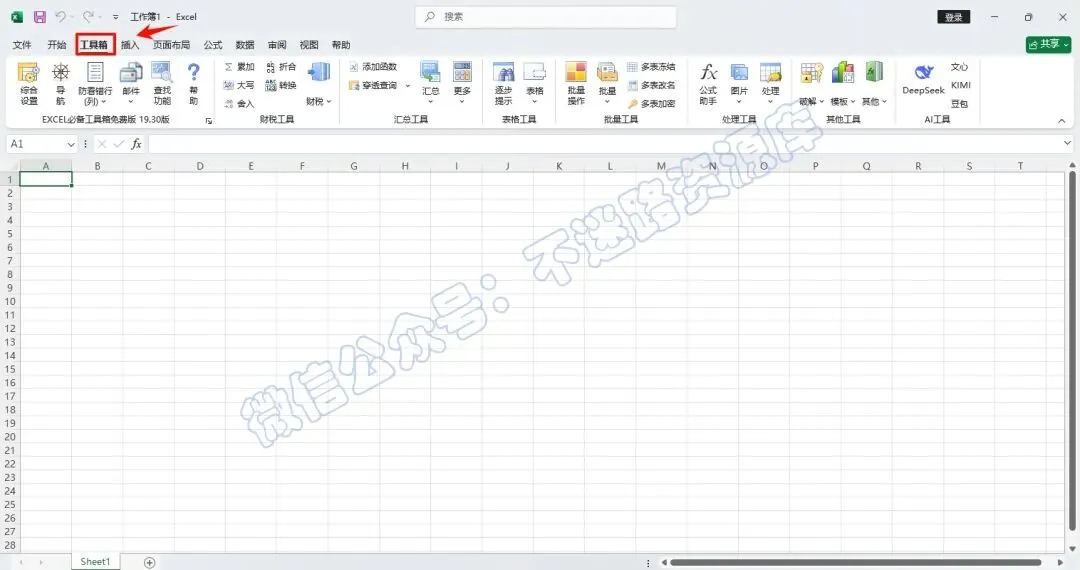Screen dimensions: 1080x570
Task: Open the 公式助手 formula helper
Action: [708, 83]
